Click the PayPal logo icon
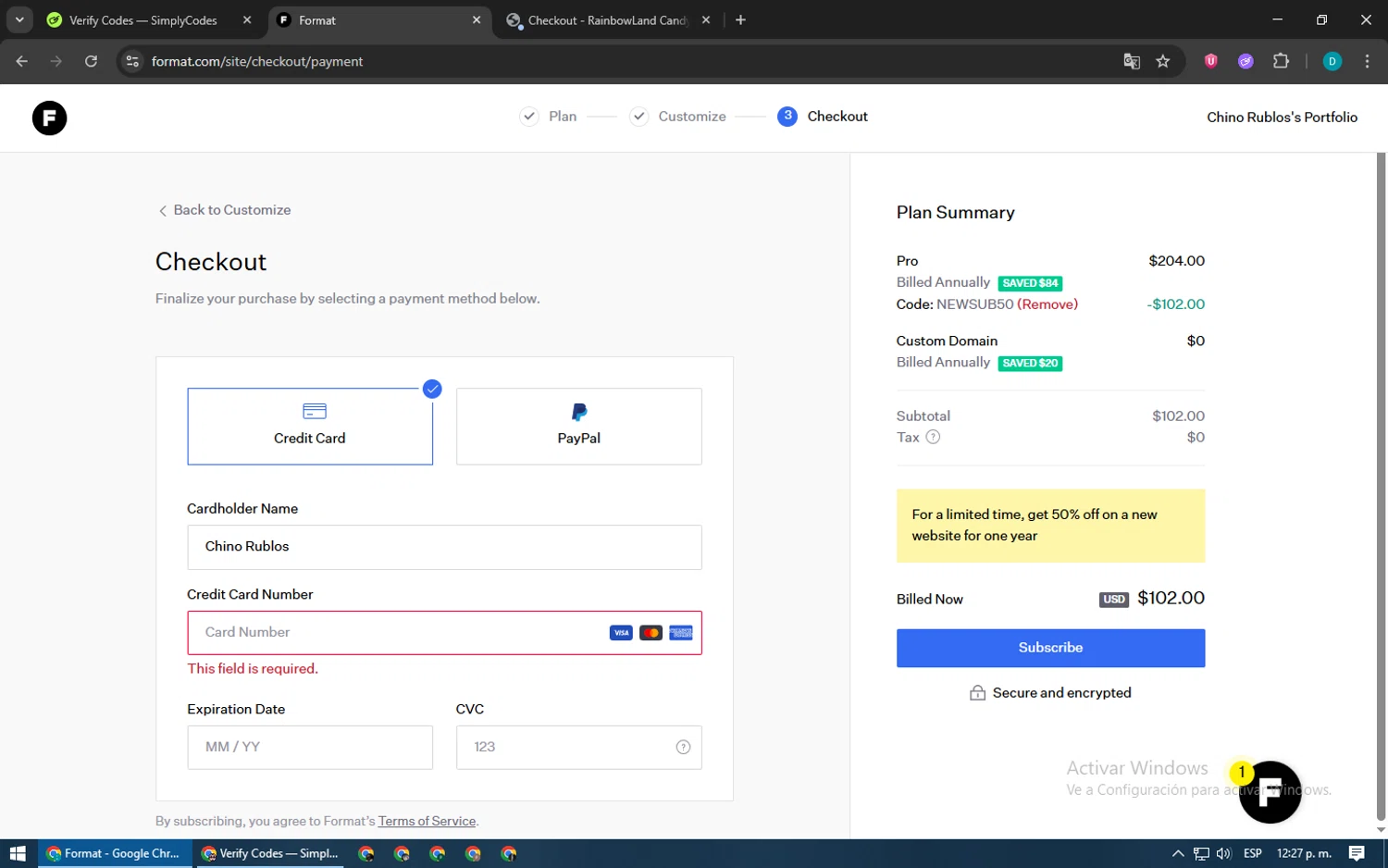This screenshot has height=868, width=1388. click(579, 412)
